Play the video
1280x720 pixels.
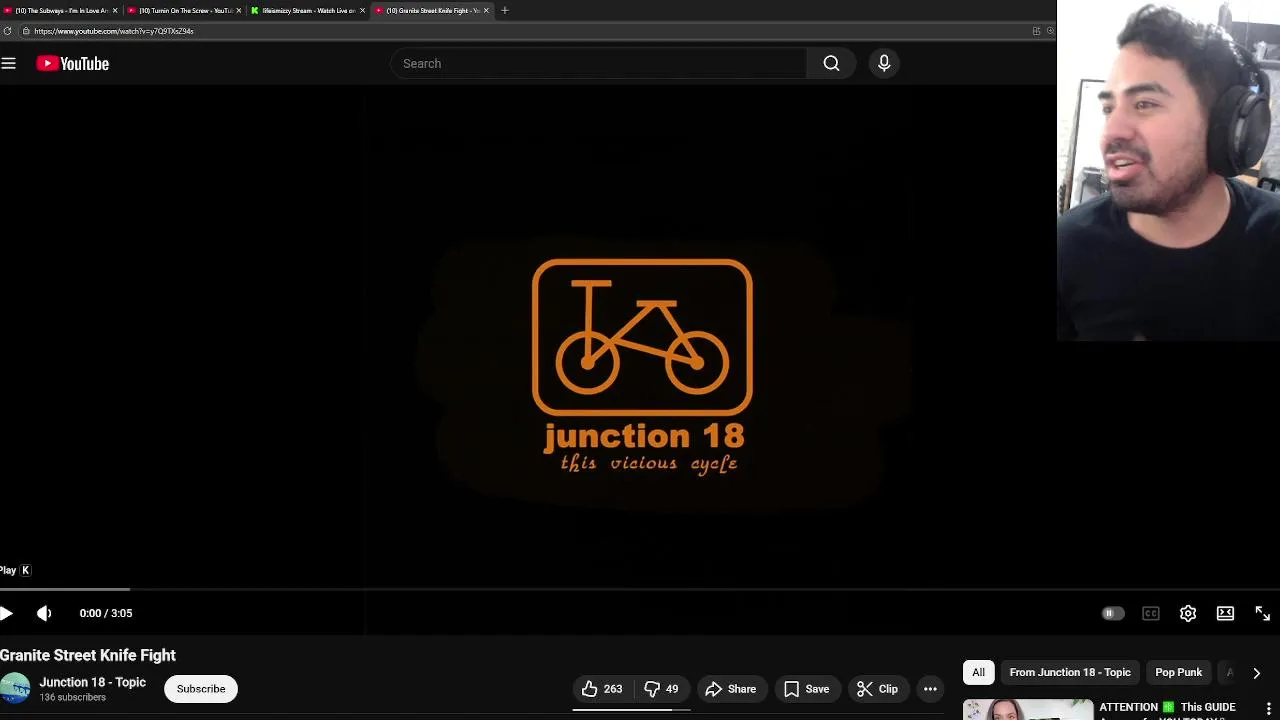7,613
